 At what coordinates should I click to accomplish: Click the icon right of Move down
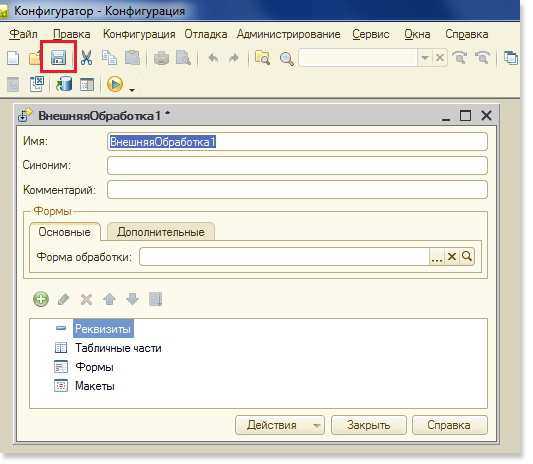pyautogui.click(x=155, y=299)
